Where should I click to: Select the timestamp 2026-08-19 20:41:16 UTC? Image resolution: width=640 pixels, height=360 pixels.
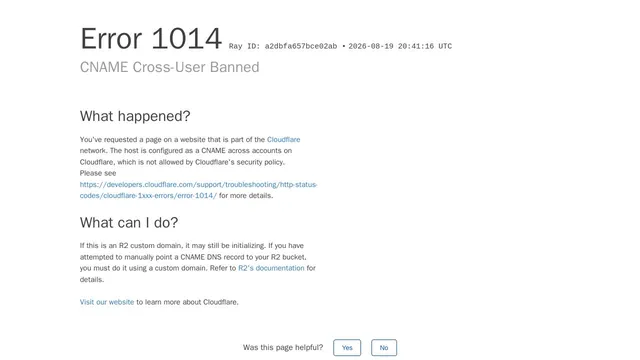tap(400, 47)
